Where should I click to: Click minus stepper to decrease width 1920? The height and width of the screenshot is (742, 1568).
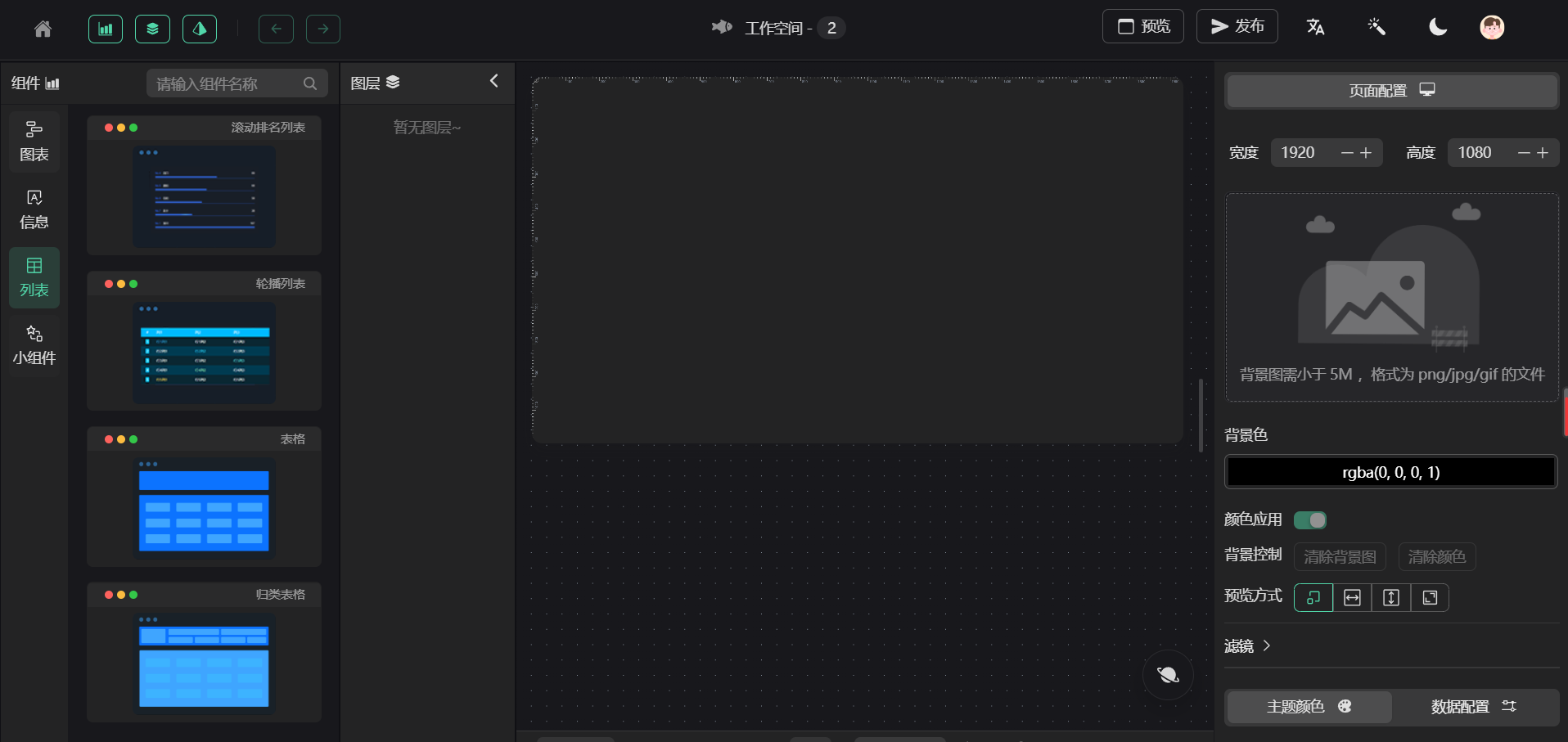tap(1347, 152)
